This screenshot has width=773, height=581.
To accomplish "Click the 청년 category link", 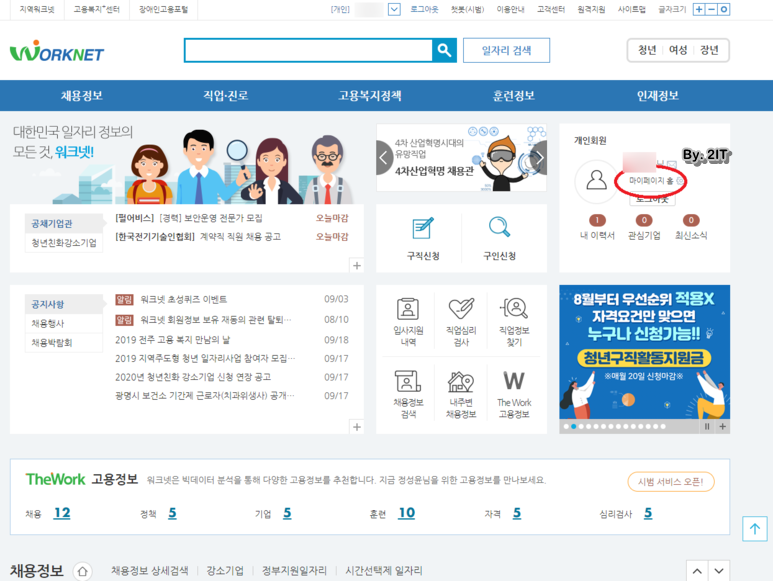I will pos(646,50).
